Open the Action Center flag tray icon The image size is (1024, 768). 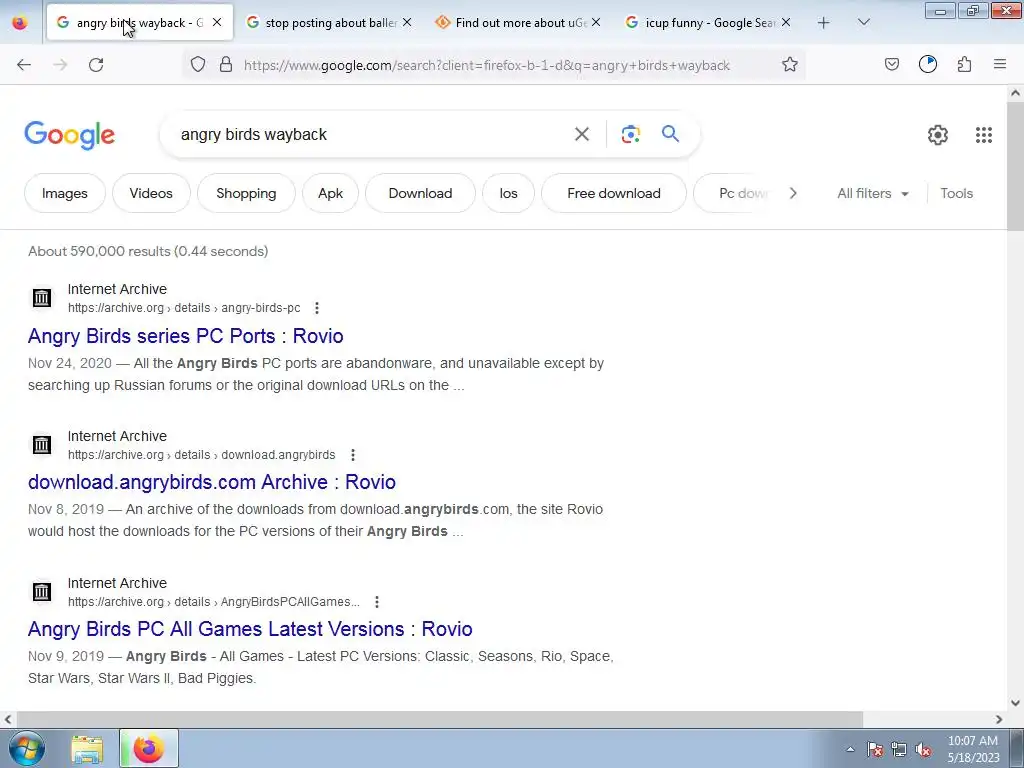(x=875, y=749)
